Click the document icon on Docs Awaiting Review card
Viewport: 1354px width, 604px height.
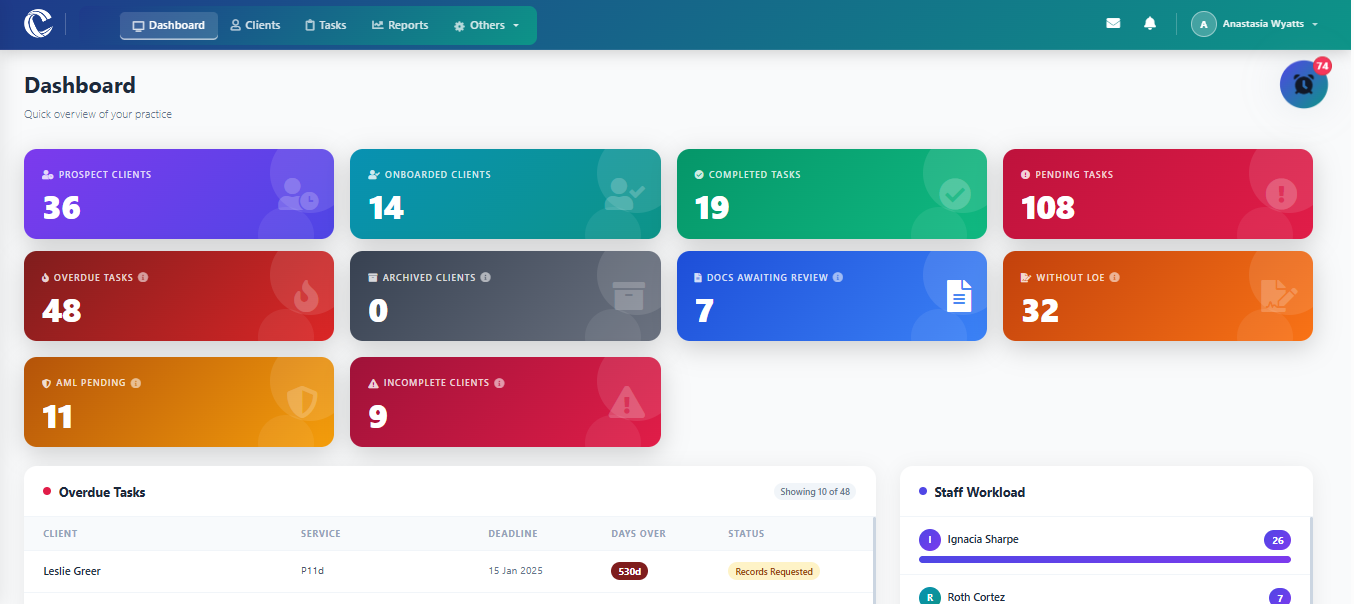coord(959,296)
